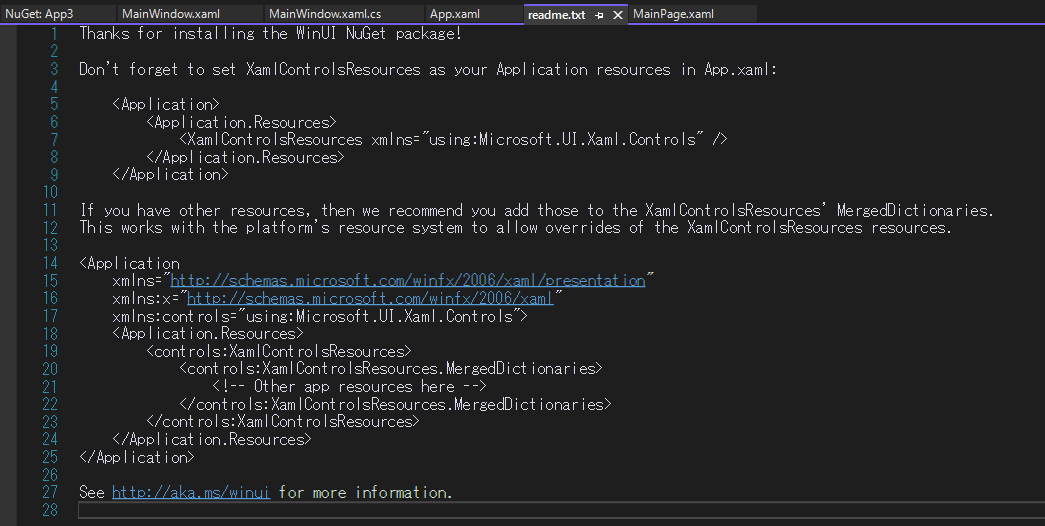Click '<controls:XamlControlsResources>' on line 19
Image resolution: width=1045 pixels, height=526 pixels.
coord(279,351)
